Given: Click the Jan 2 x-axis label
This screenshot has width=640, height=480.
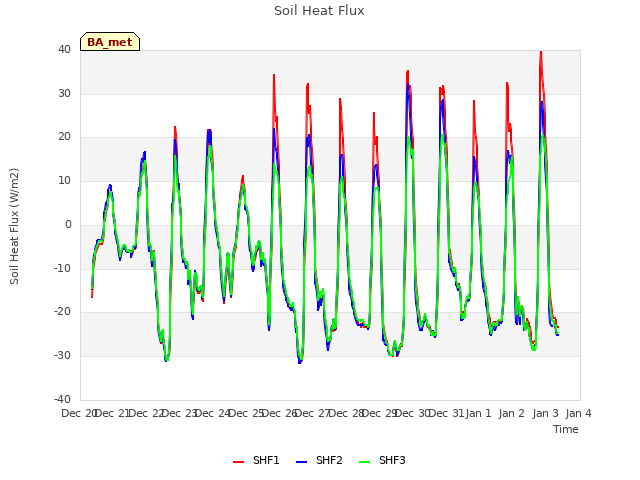Looking at the screenshot, I should (x=512, y=413).
